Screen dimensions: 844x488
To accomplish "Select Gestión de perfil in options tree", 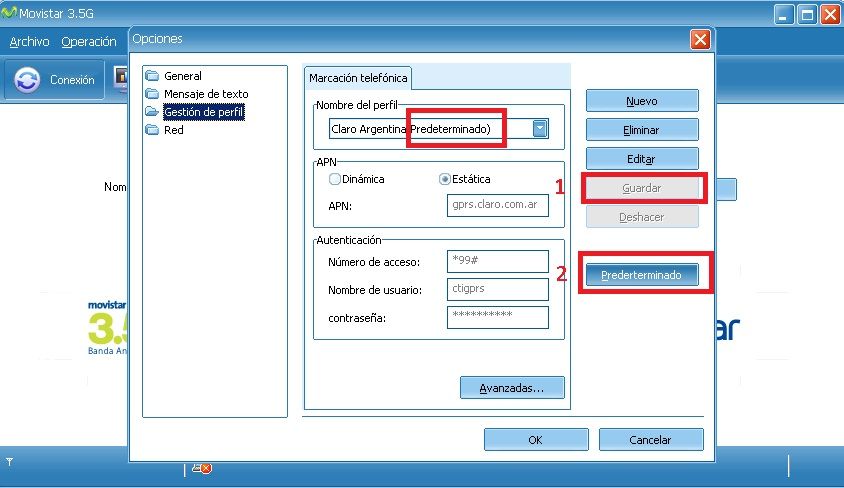I will 204,112.
